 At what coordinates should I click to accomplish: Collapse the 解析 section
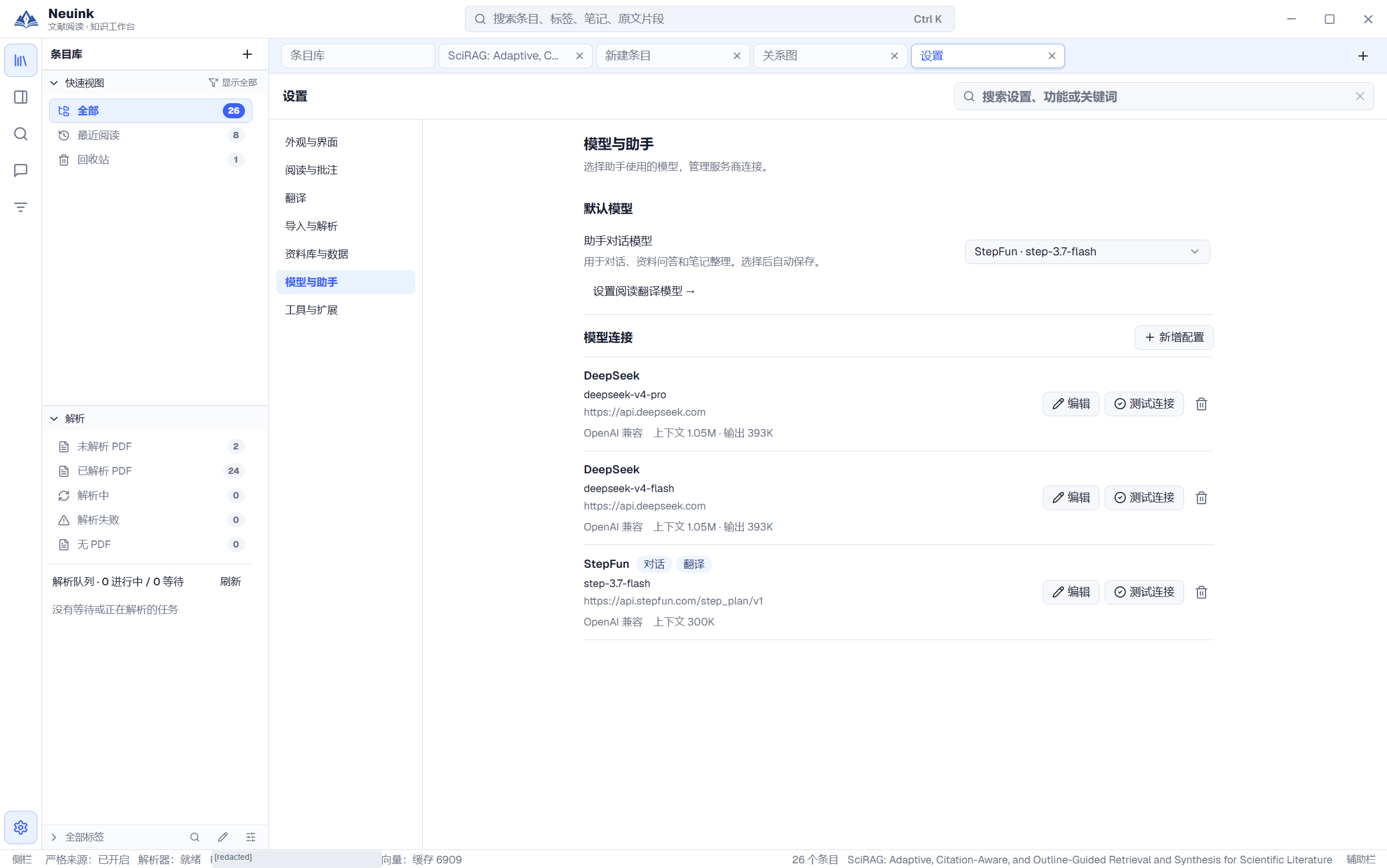coord(54,419)
